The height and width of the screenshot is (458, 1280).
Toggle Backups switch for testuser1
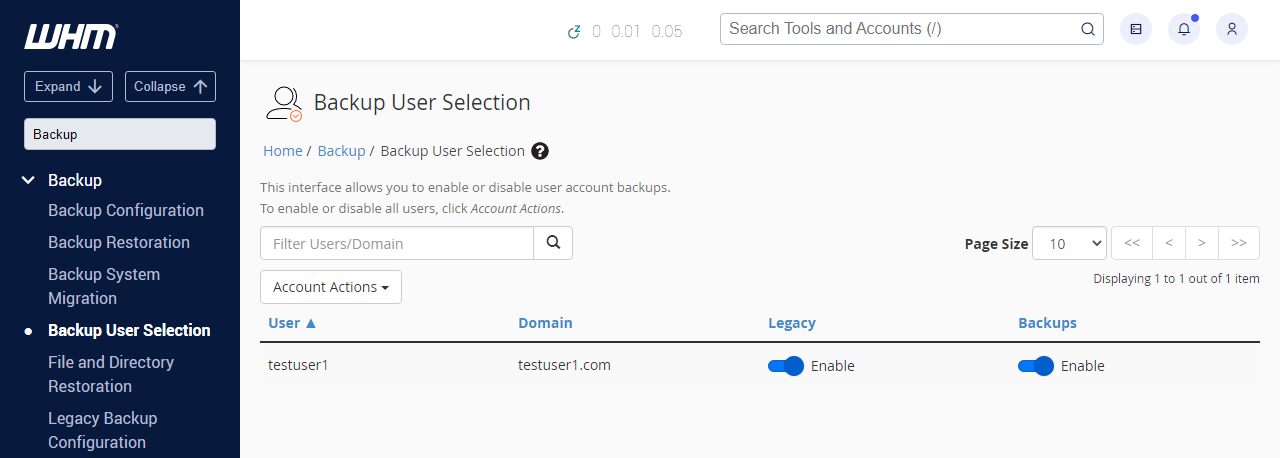pyautogui.click(x=1036, y=366)
